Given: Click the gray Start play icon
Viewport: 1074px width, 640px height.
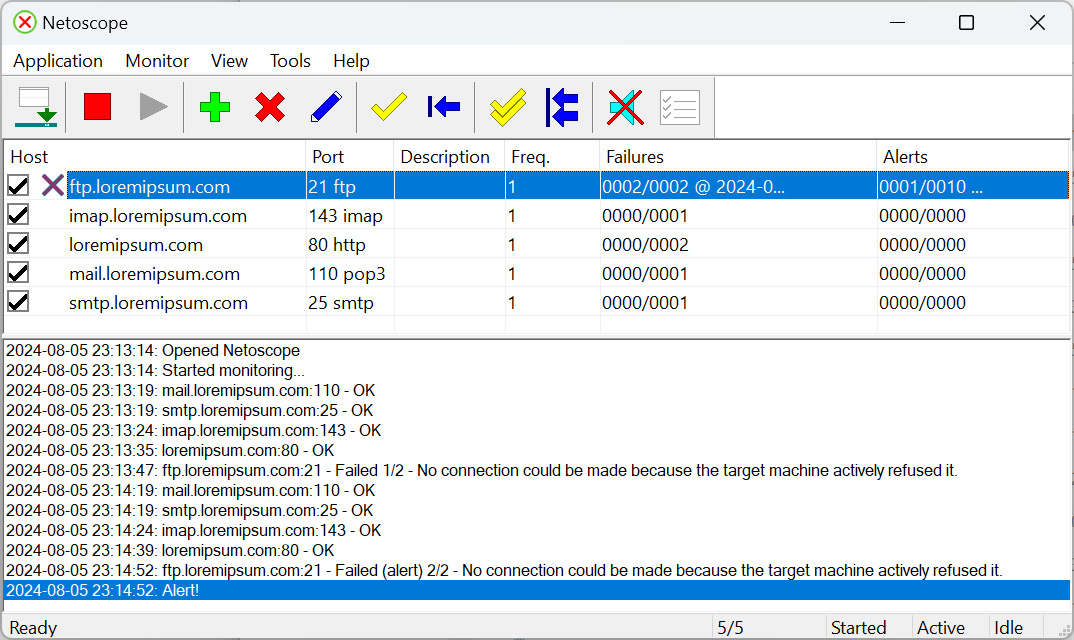Looking at the screenshot, I should point(153,107).
